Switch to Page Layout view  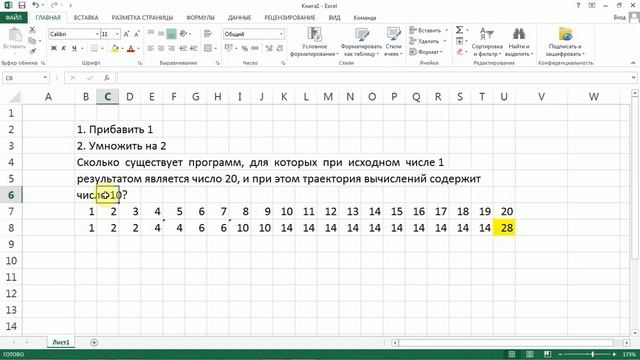[x=529, y=354]
